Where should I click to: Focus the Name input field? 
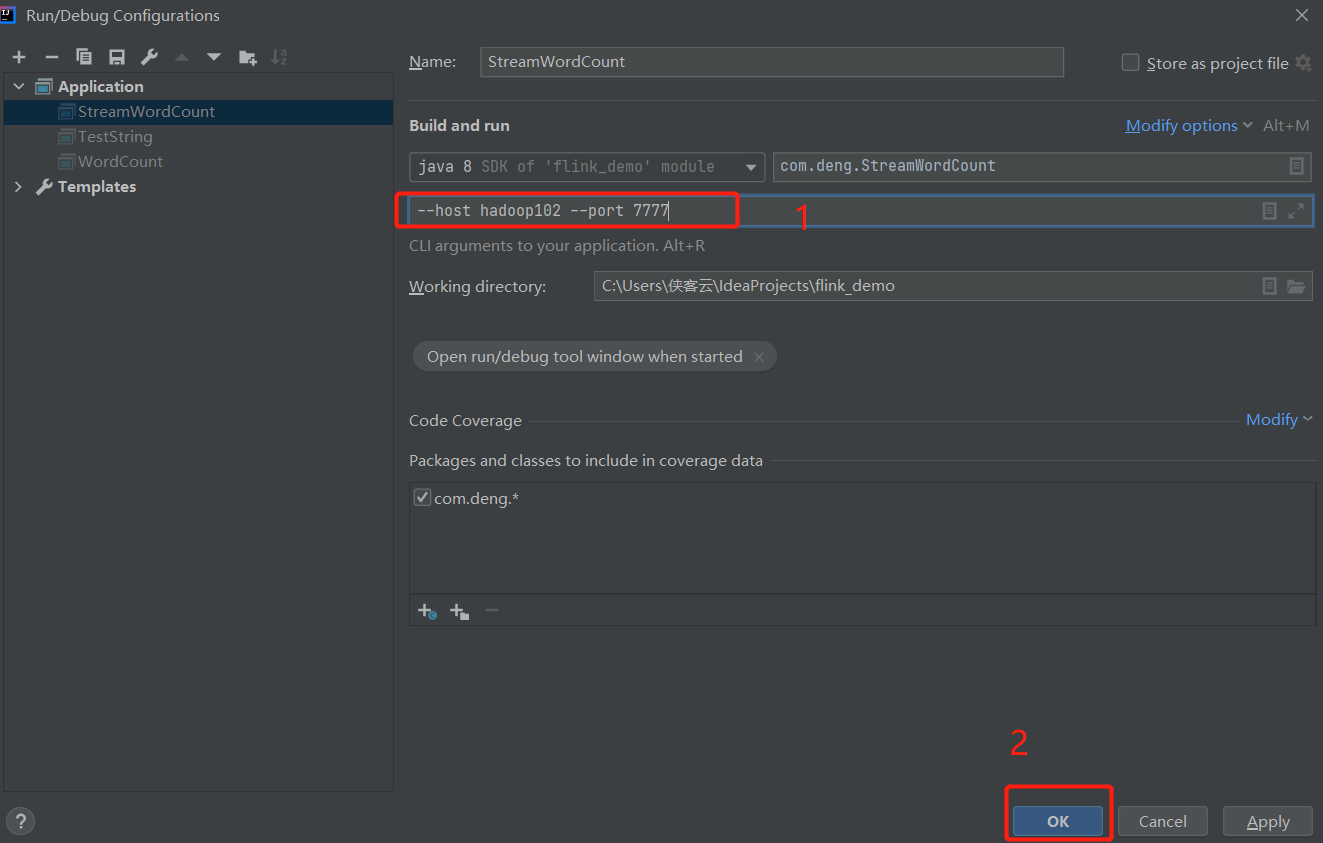[x=772, y=62]
